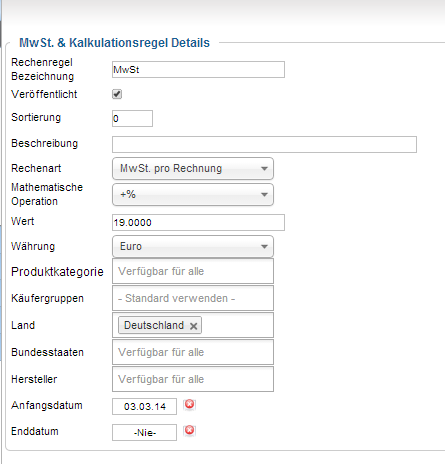Image resolution: width=445 pixels, height=464 pixels.
Task: Click the Enddatum label
Action: [x=35, y=431]
